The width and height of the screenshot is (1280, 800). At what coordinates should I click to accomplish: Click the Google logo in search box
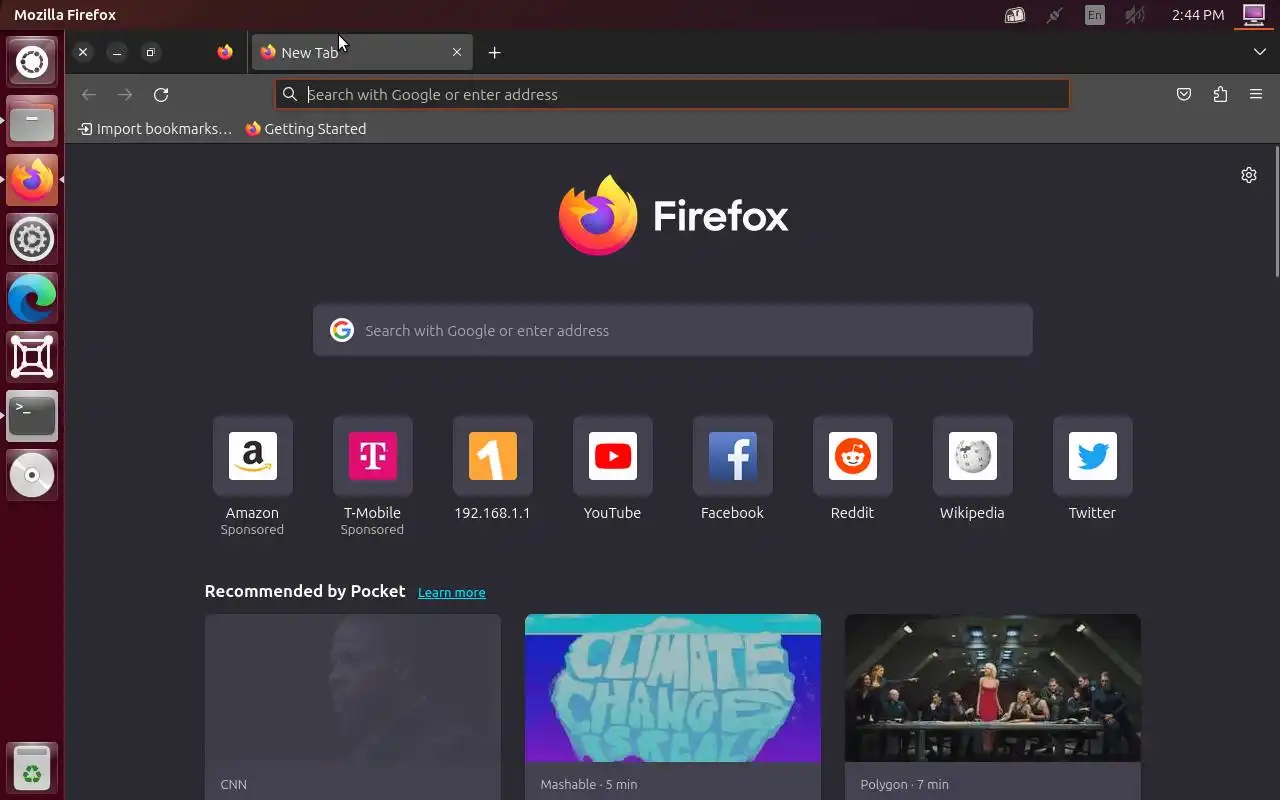(x=342, y=330)
